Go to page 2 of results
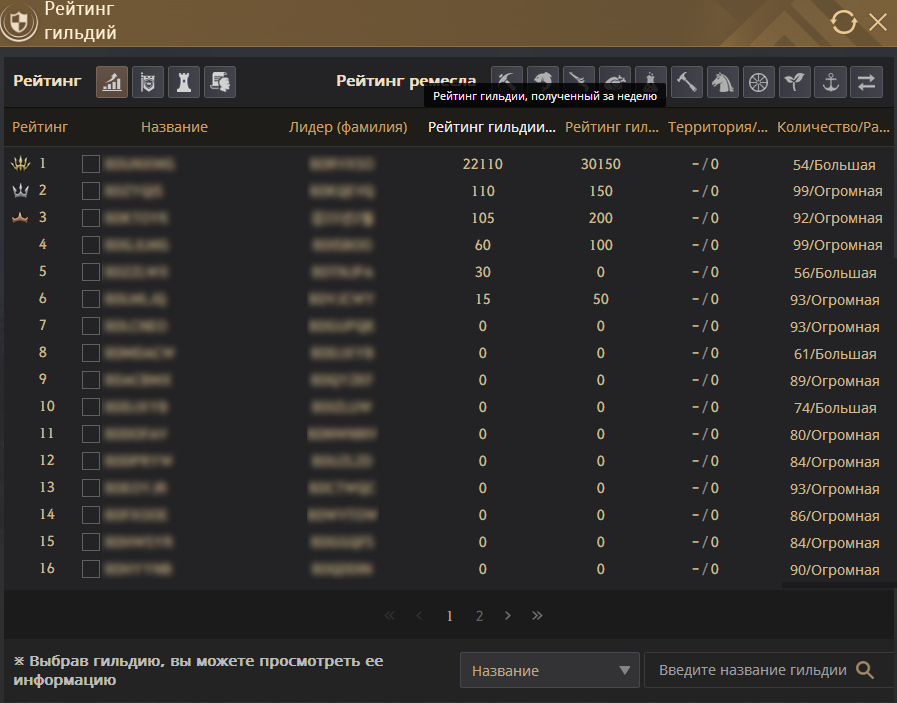The image size is (897, 703). point(479,616)
